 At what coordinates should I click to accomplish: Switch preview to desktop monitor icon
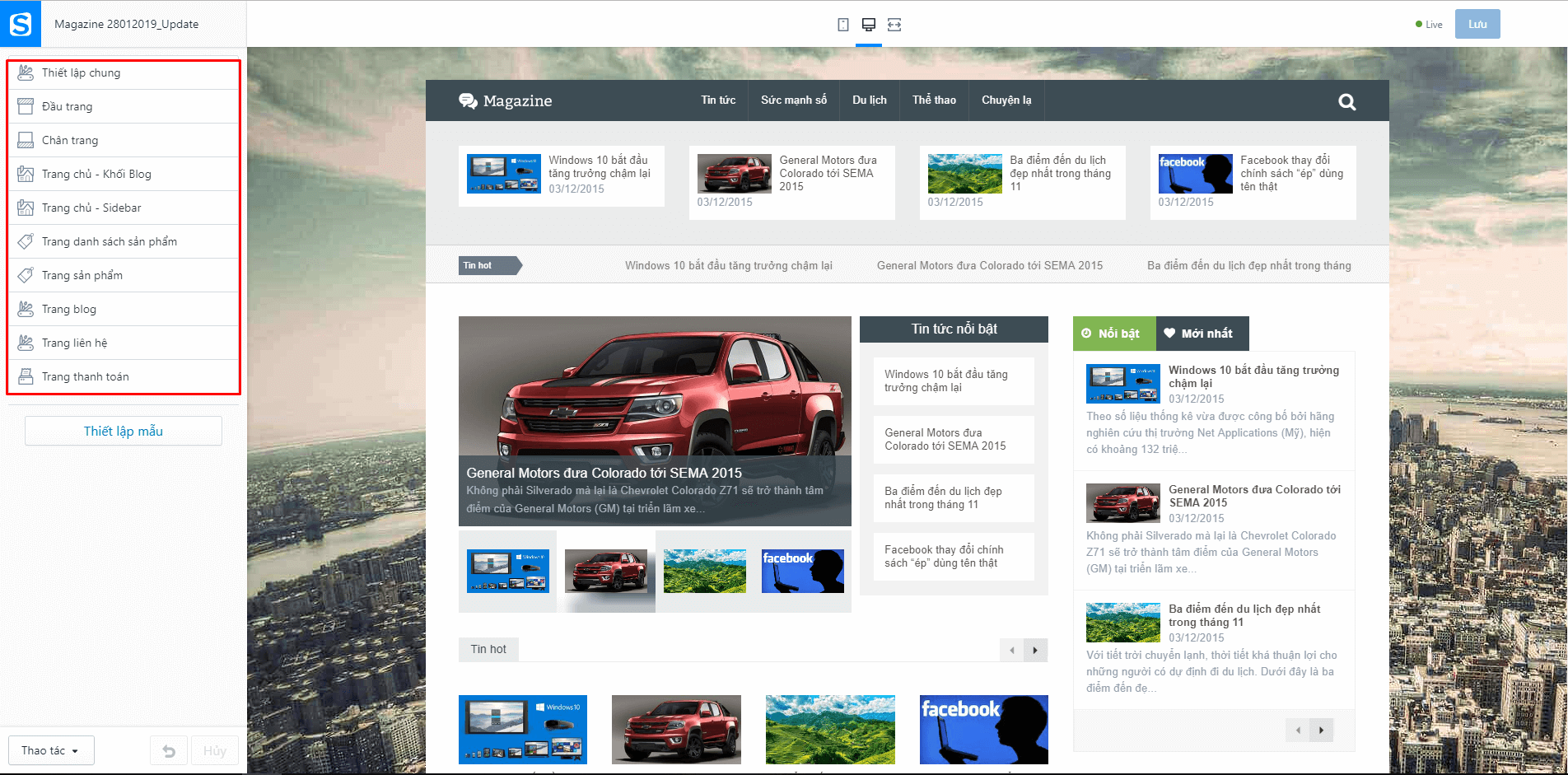click(868, 25)
